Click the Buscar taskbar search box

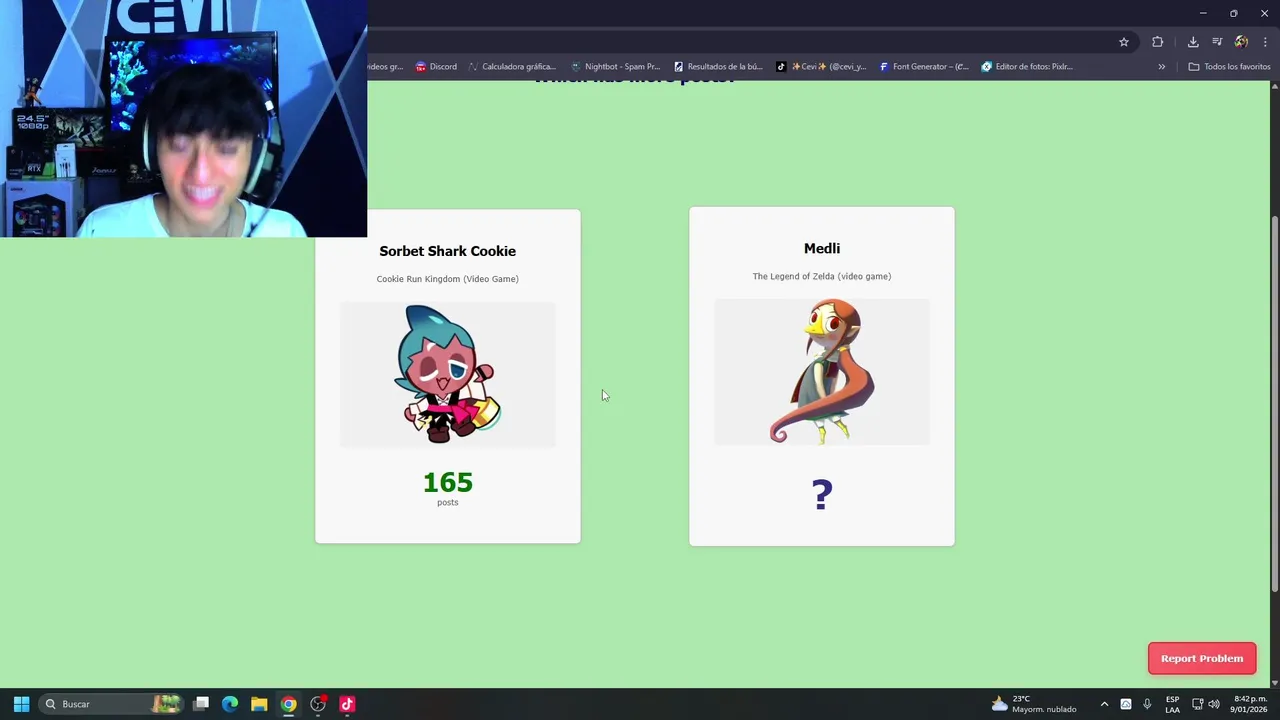tap(113, 704)
